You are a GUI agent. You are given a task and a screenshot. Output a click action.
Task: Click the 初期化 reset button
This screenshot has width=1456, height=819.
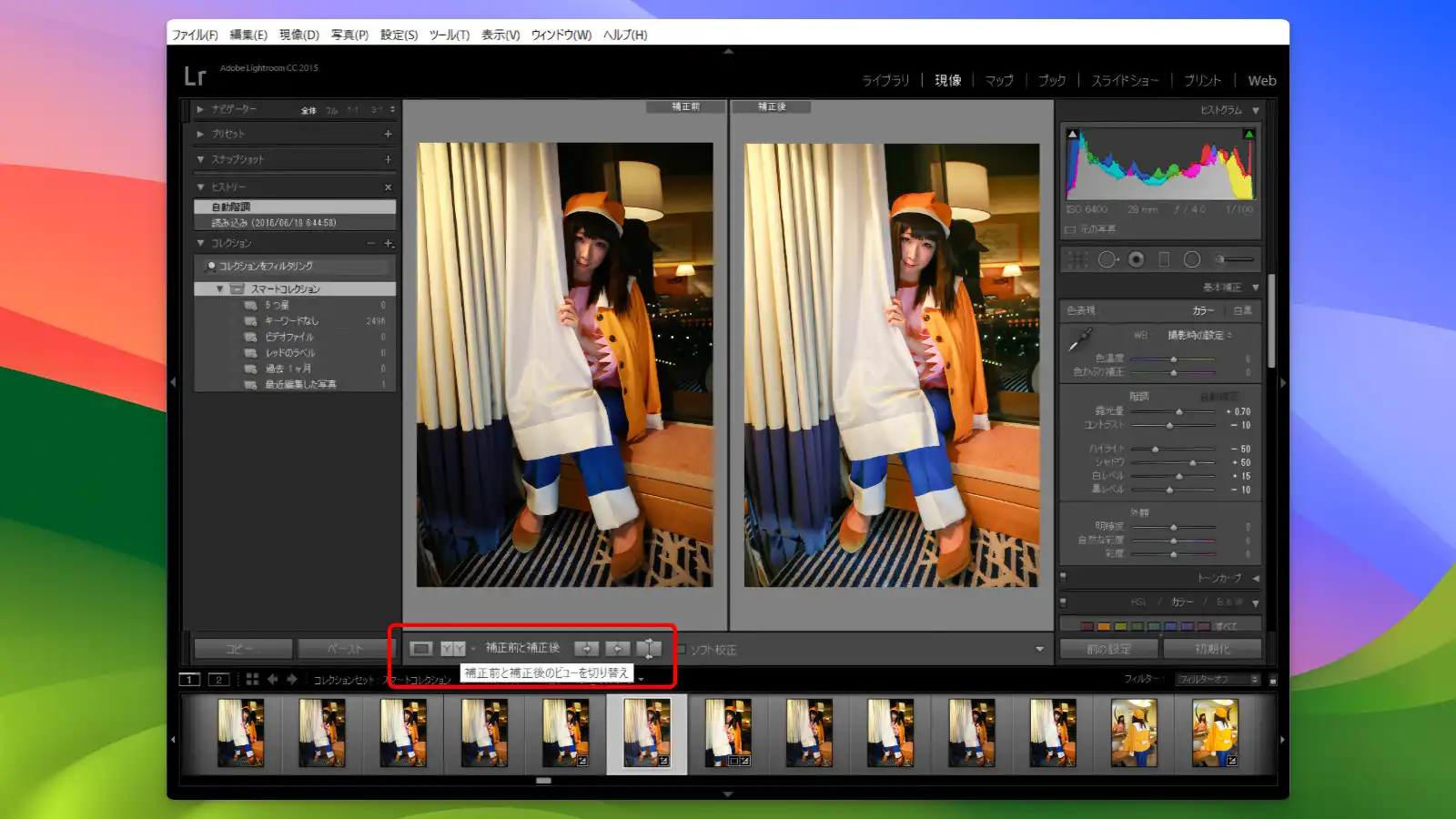tap(1211, 648)
